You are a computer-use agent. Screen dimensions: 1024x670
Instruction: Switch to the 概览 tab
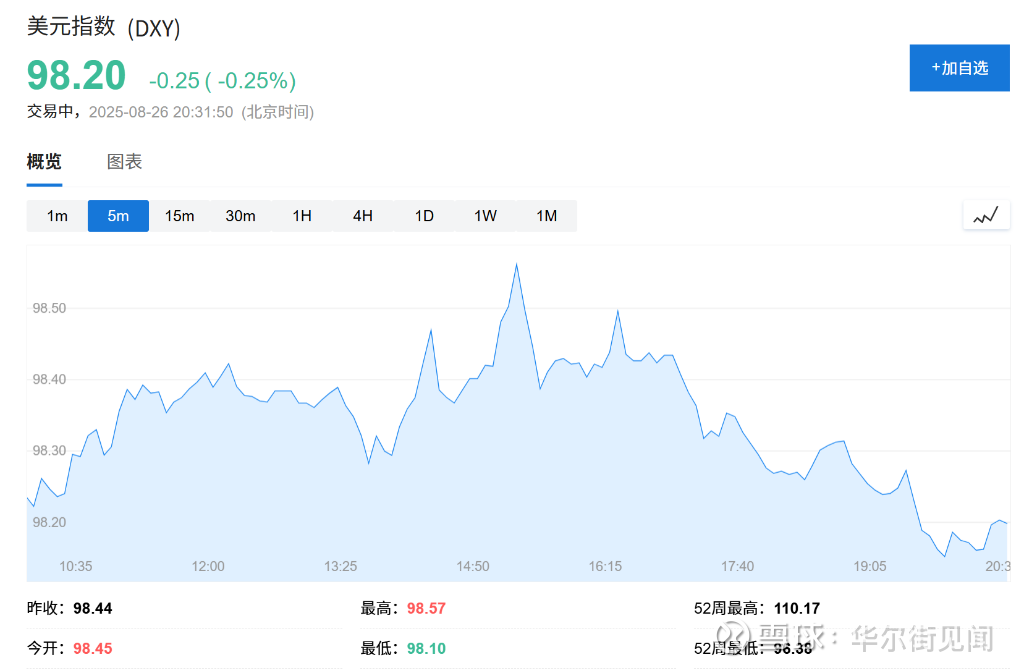tap(44, 162)
